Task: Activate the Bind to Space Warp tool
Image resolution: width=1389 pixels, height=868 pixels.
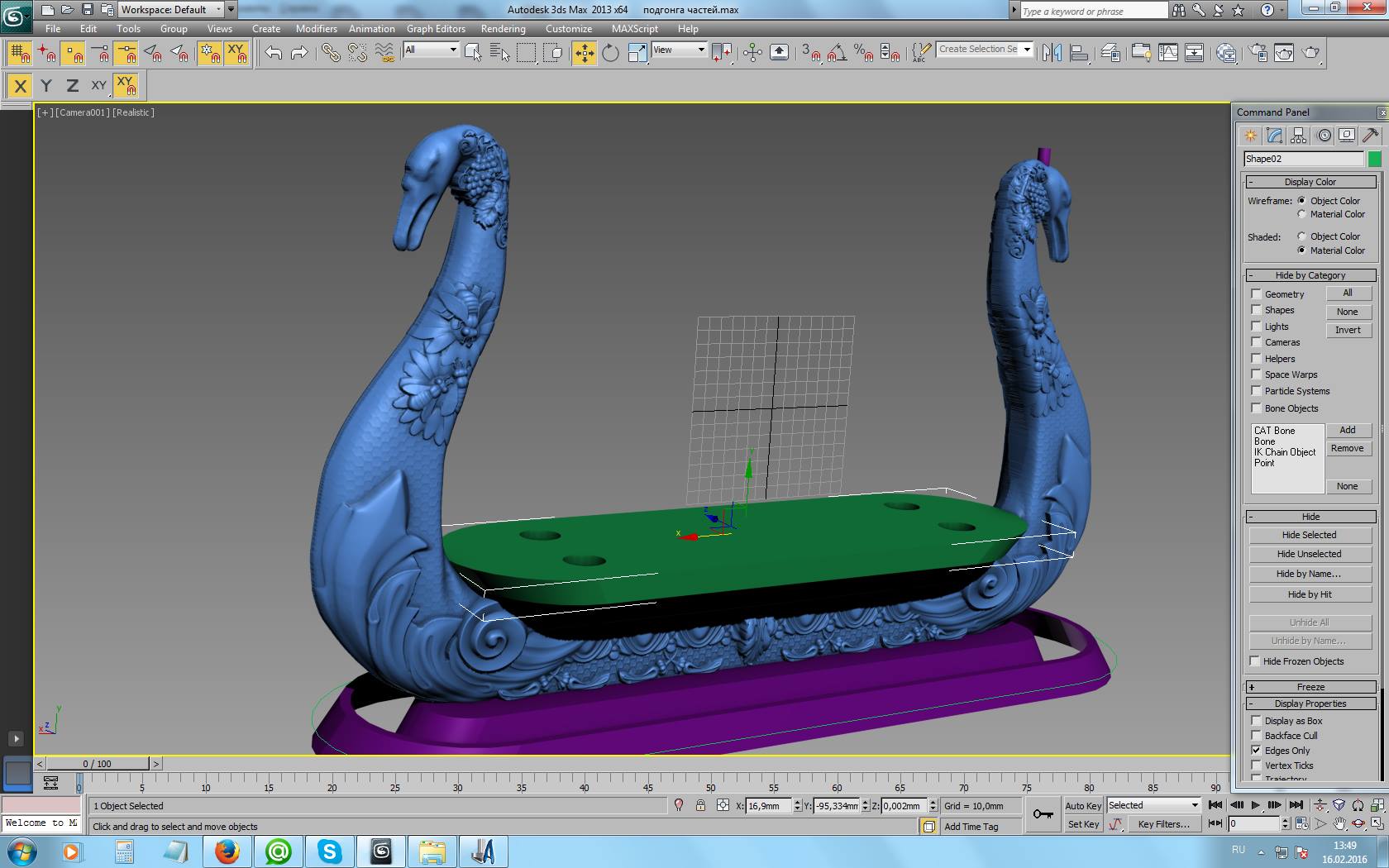Action: [x=384, y=53]
